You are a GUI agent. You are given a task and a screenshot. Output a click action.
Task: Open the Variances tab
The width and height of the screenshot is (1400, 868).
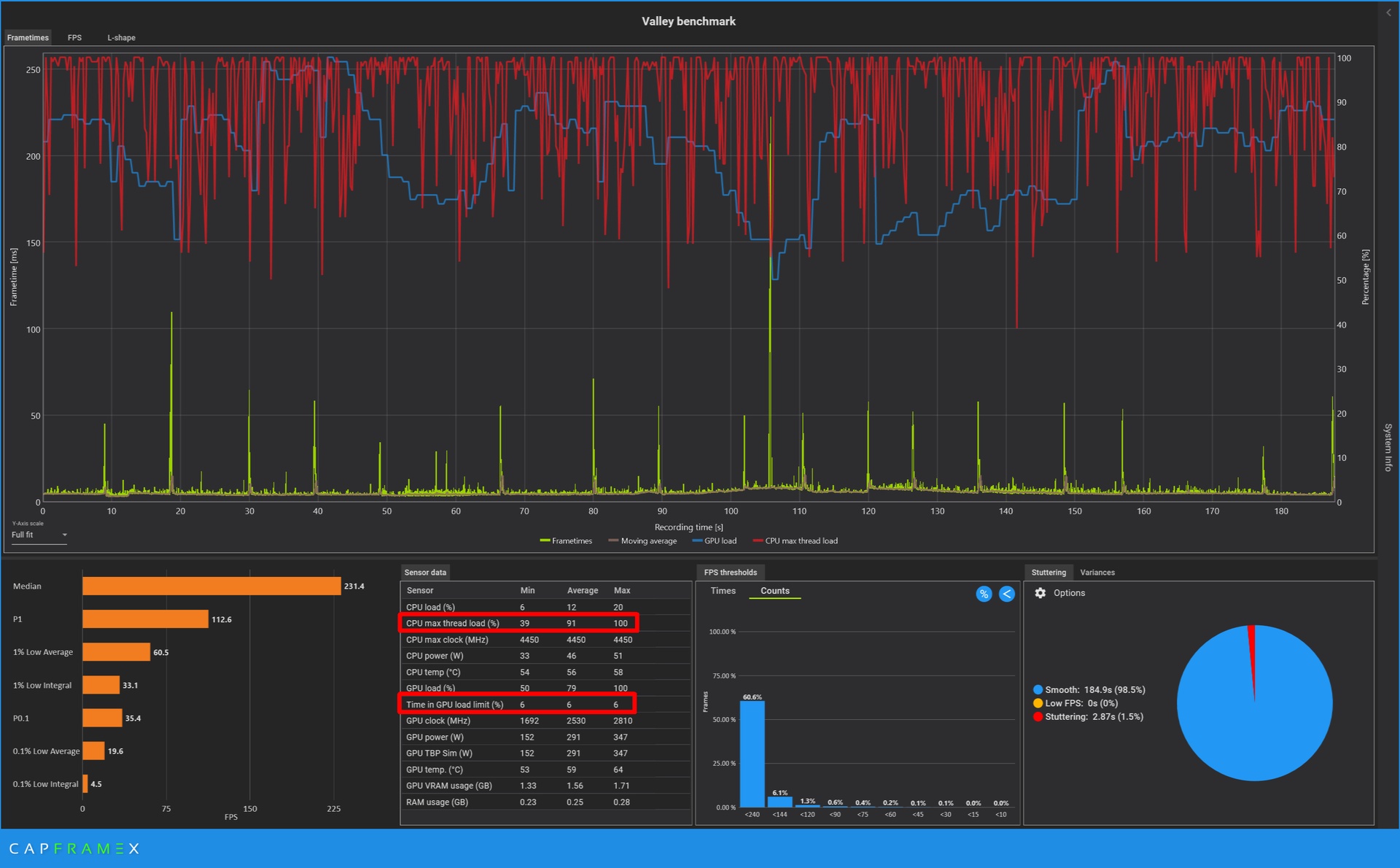coord(1097,573)
